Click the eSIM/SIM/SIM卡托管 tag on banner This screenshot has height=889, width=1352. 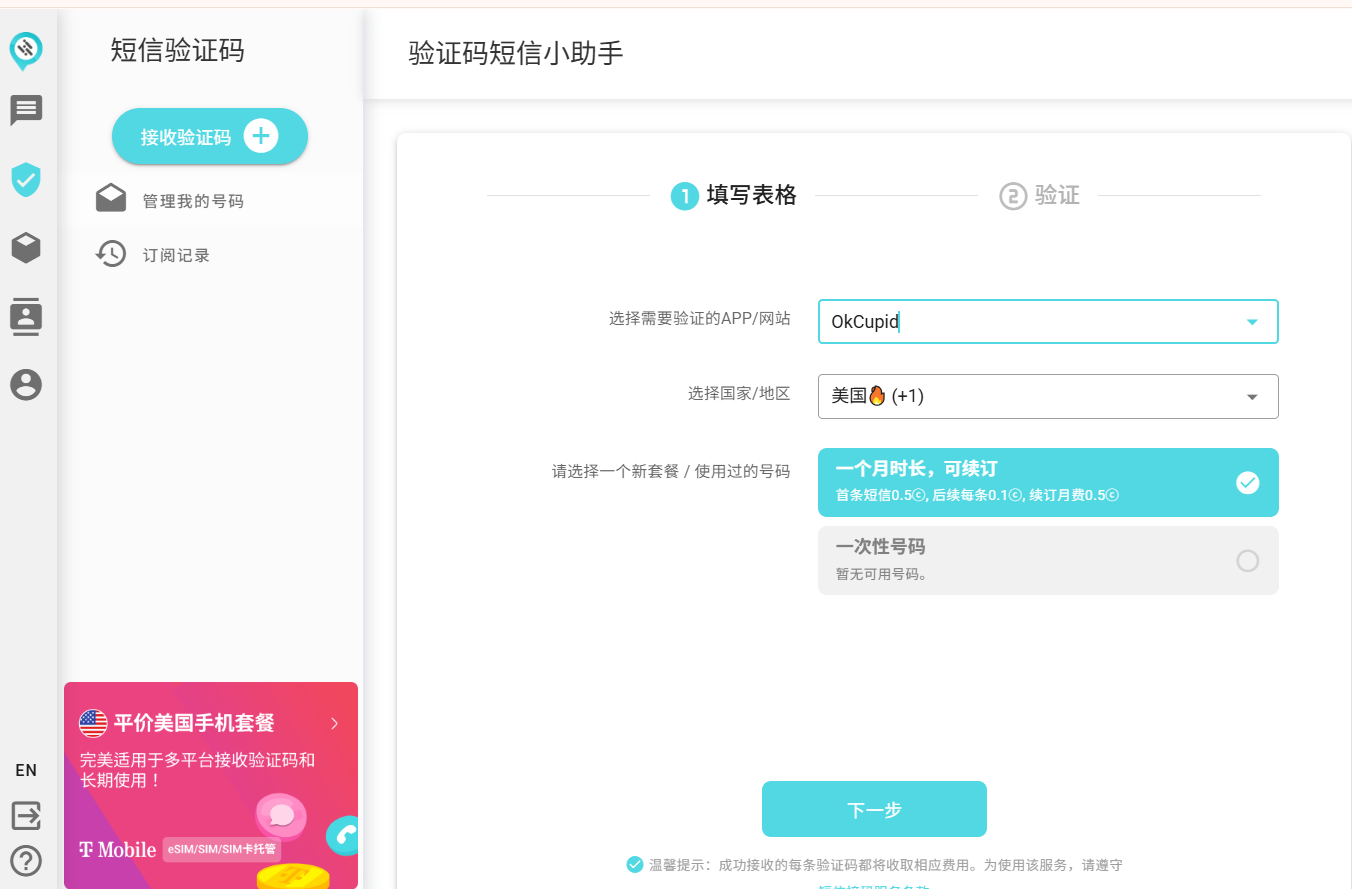pos(221,849)
